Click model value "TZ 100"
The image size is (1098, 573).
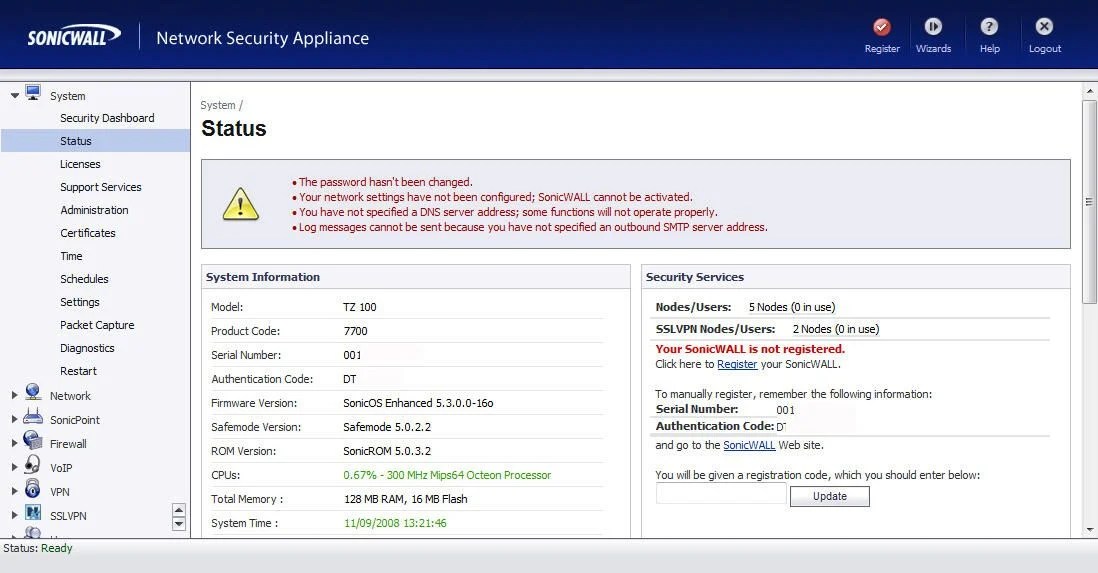click(359, 307)
